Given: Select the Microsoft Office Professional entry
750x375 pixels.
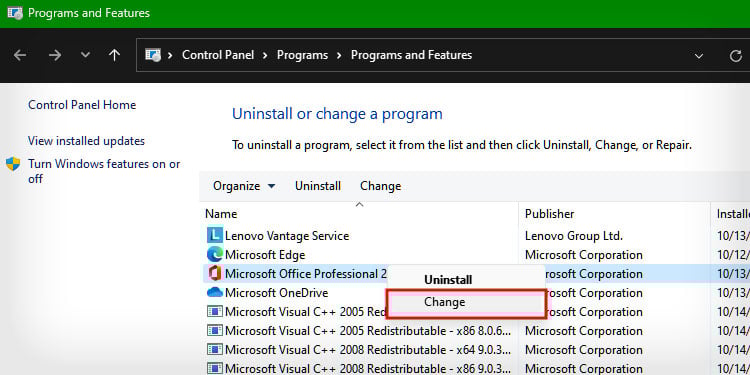Looking at the screenshot, I should pyautogui.click(x=306, y=274).
